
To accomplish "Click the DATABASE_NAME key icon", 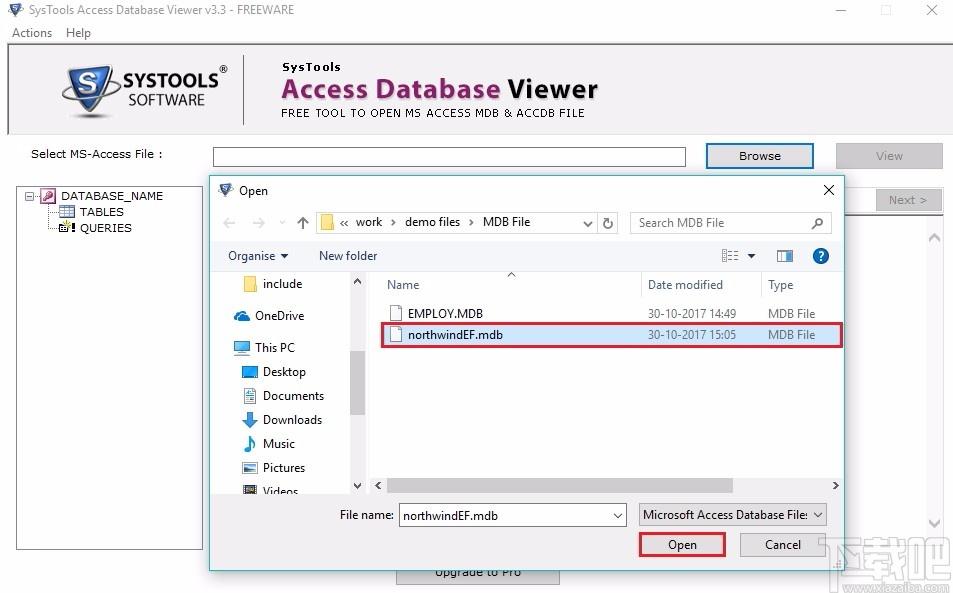I will (48, 196).
